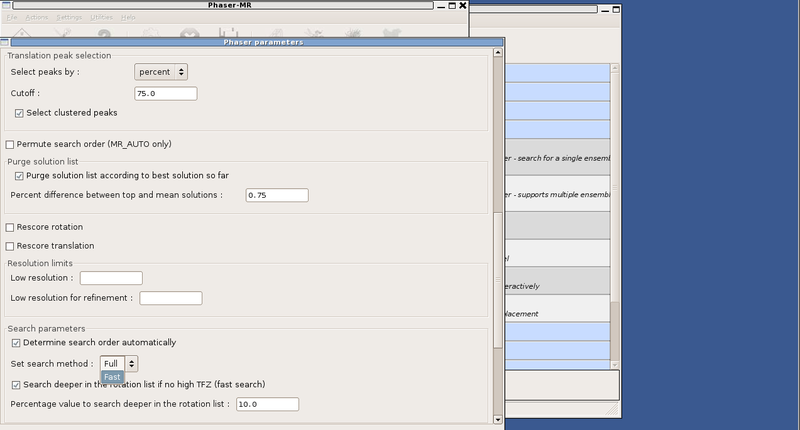Image resolution: width=800 pixels, height=430 pixels.
Task: Select the 'search for a single ensemble' row
Action: (x=560, y=160)
